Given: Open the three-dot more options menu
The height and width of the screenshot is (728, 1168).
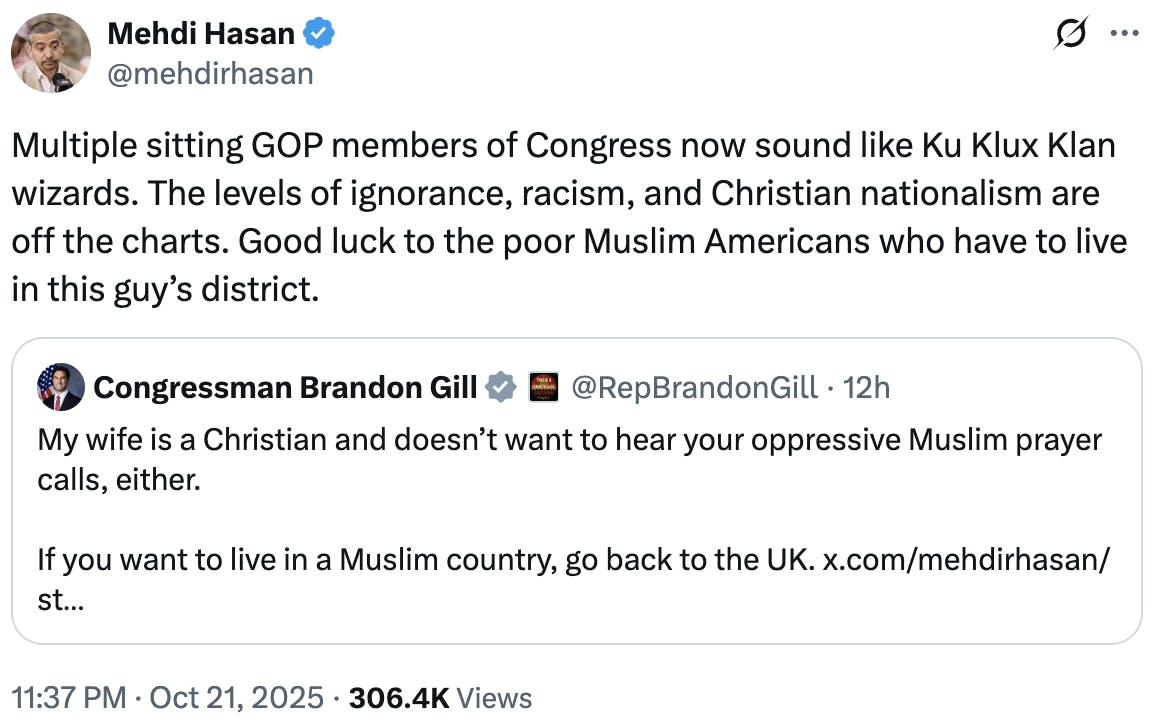Looking at the screenshot, I should coord(1125,34).
